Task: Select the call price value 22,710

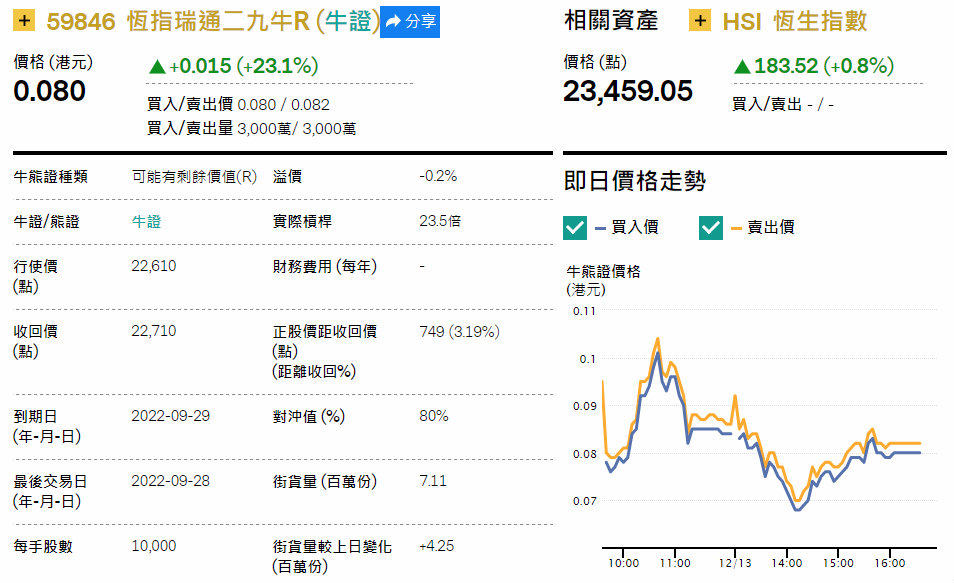Action: pos(154,331)
